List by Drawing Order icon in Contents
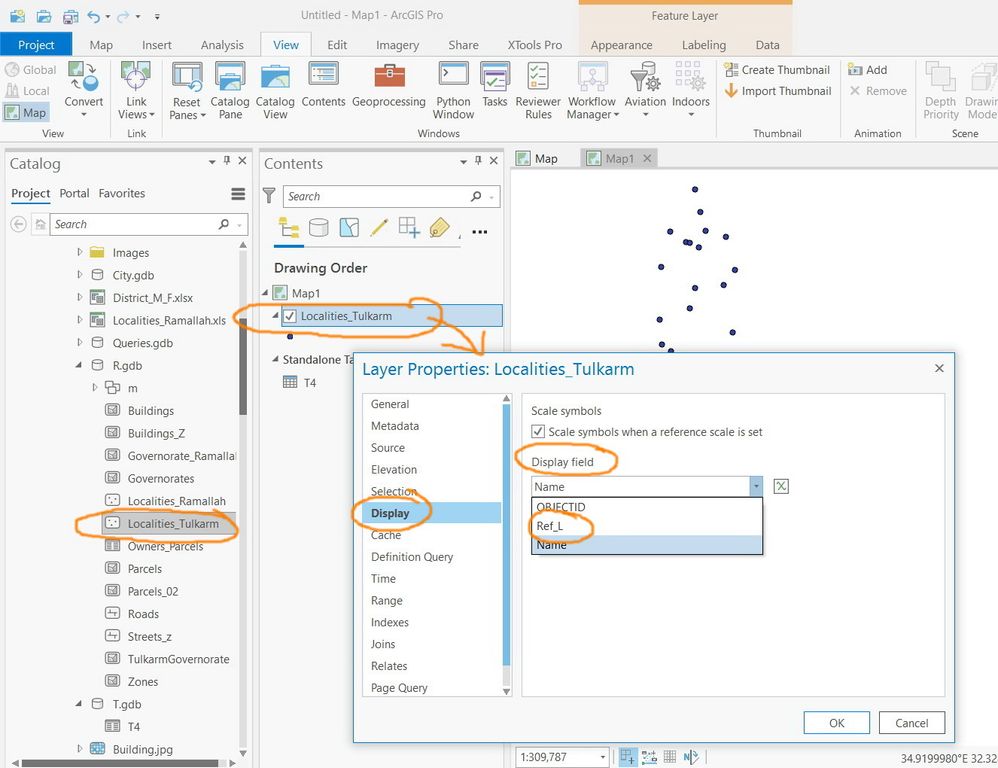 click(x=289, y=227)
